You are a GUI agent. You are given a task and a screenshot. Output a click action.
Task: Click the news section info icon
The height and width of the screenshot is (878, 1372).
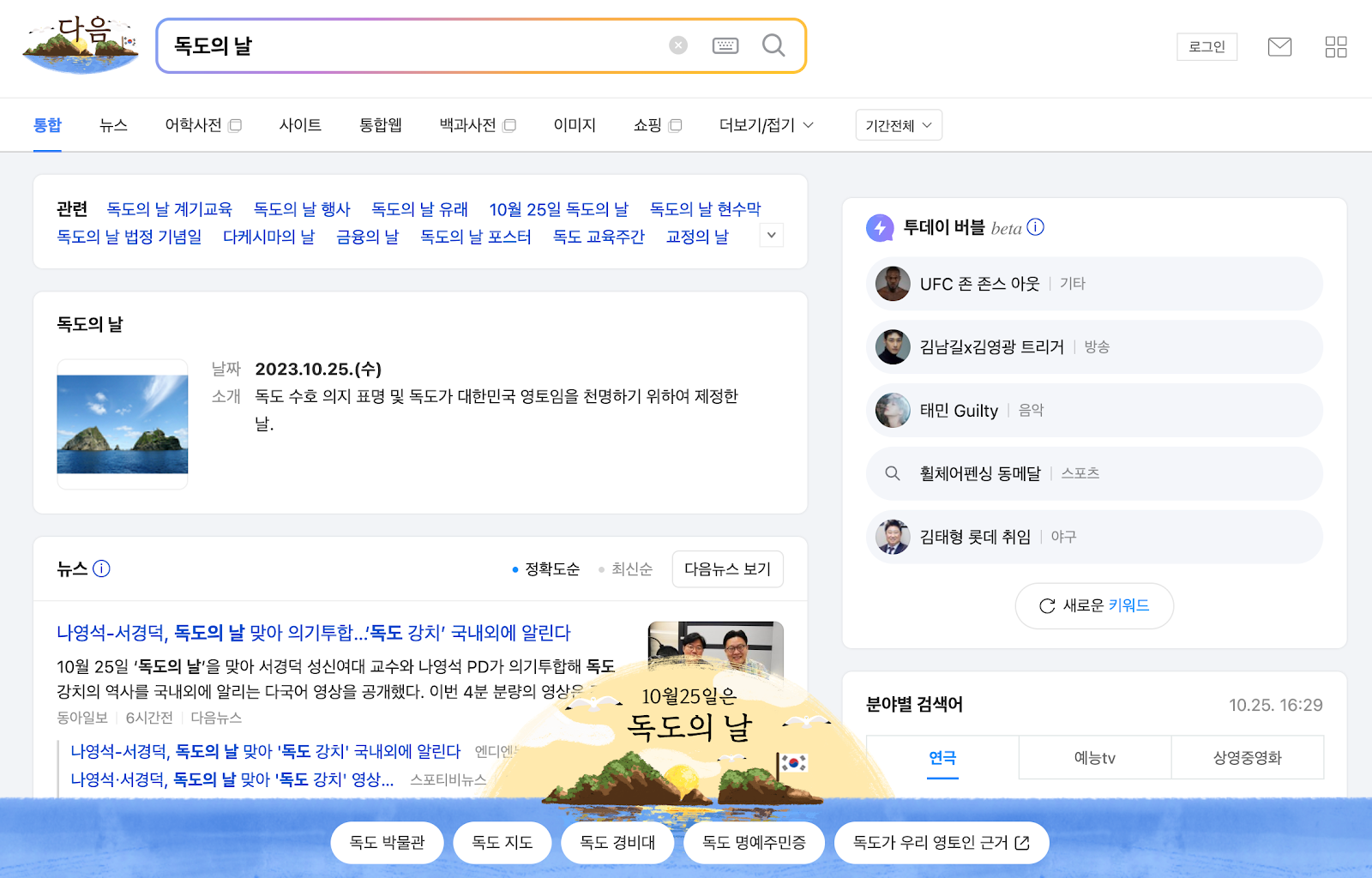(x=101, y=568)
